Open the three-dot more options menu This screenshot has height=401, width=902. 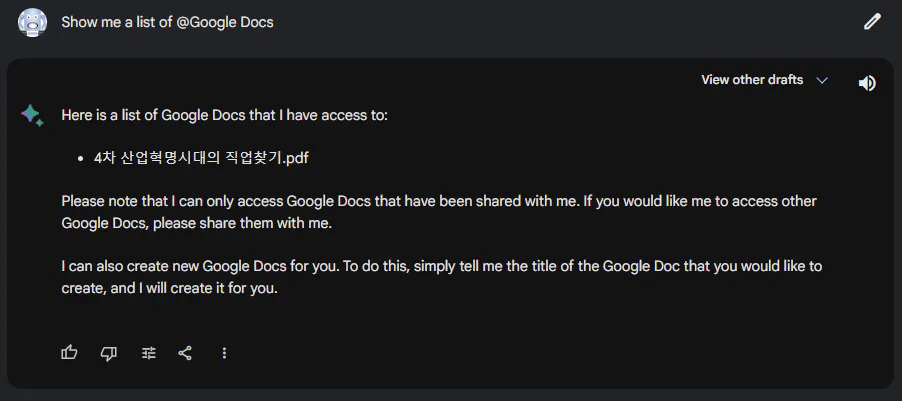pos(224,352)
